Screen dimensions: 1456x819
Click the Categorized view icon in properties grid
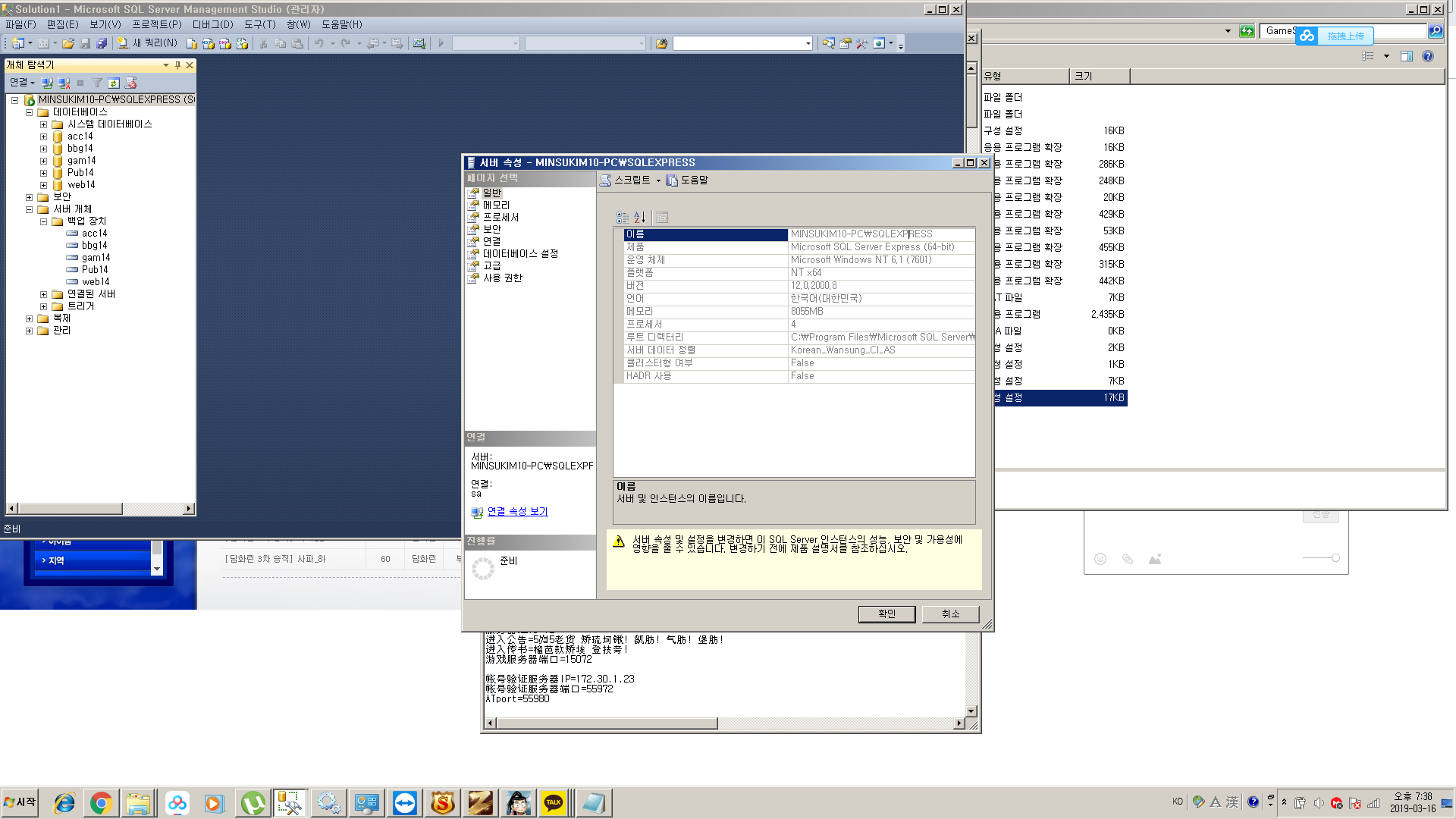coord(623,218)
